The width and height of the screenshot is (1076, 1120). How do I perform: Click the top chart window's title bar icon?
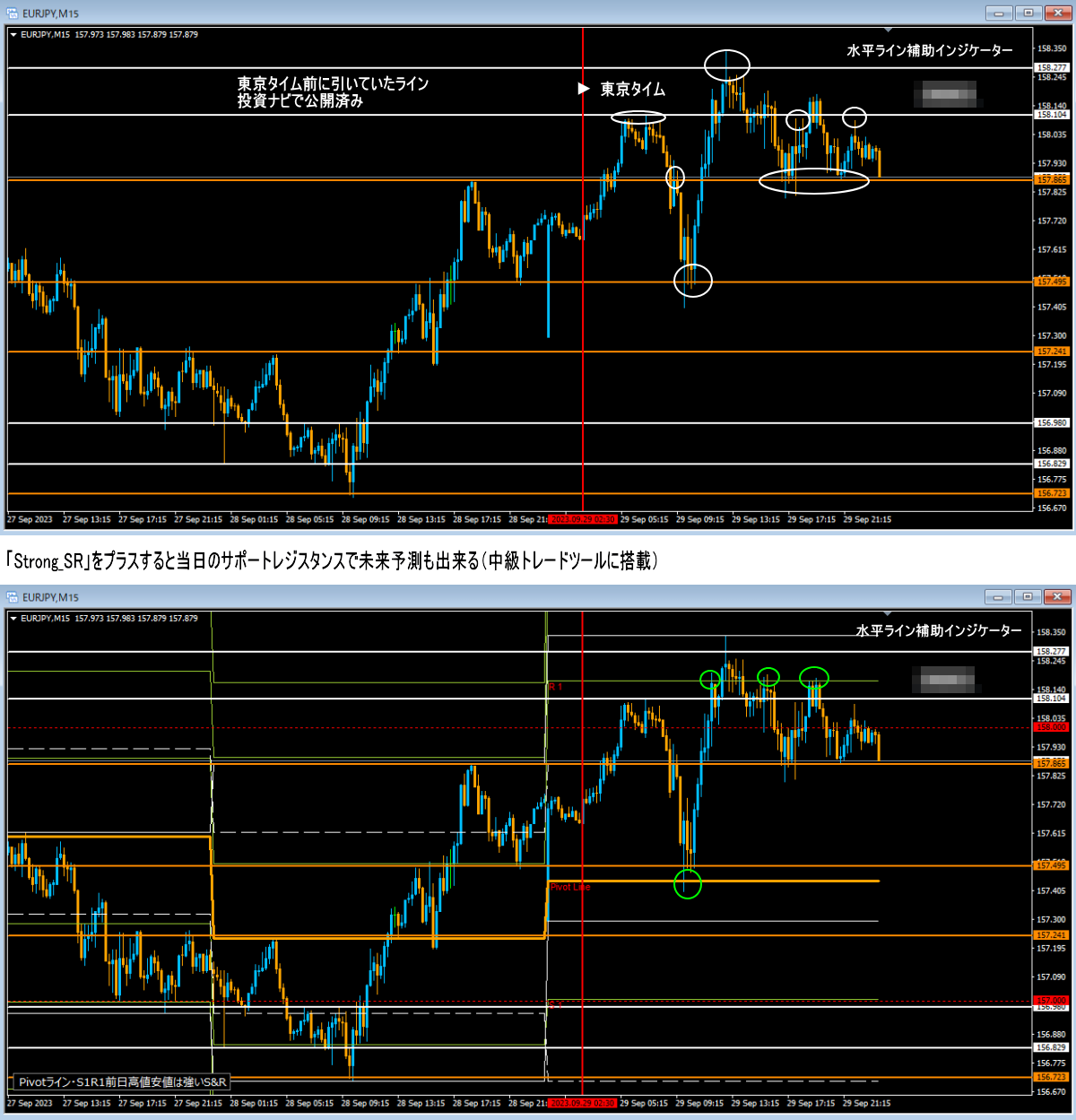(x=13, y=13)
